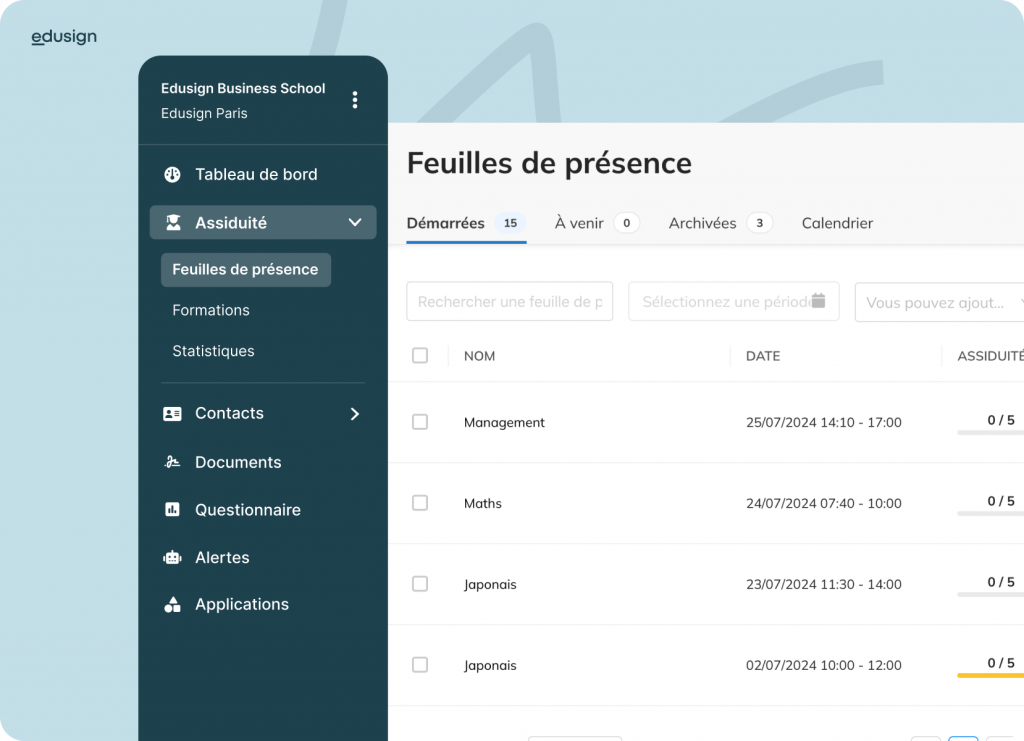Open the Contacts card icon
Viewport: 1024px width, 741px height.
pos(172,414)
